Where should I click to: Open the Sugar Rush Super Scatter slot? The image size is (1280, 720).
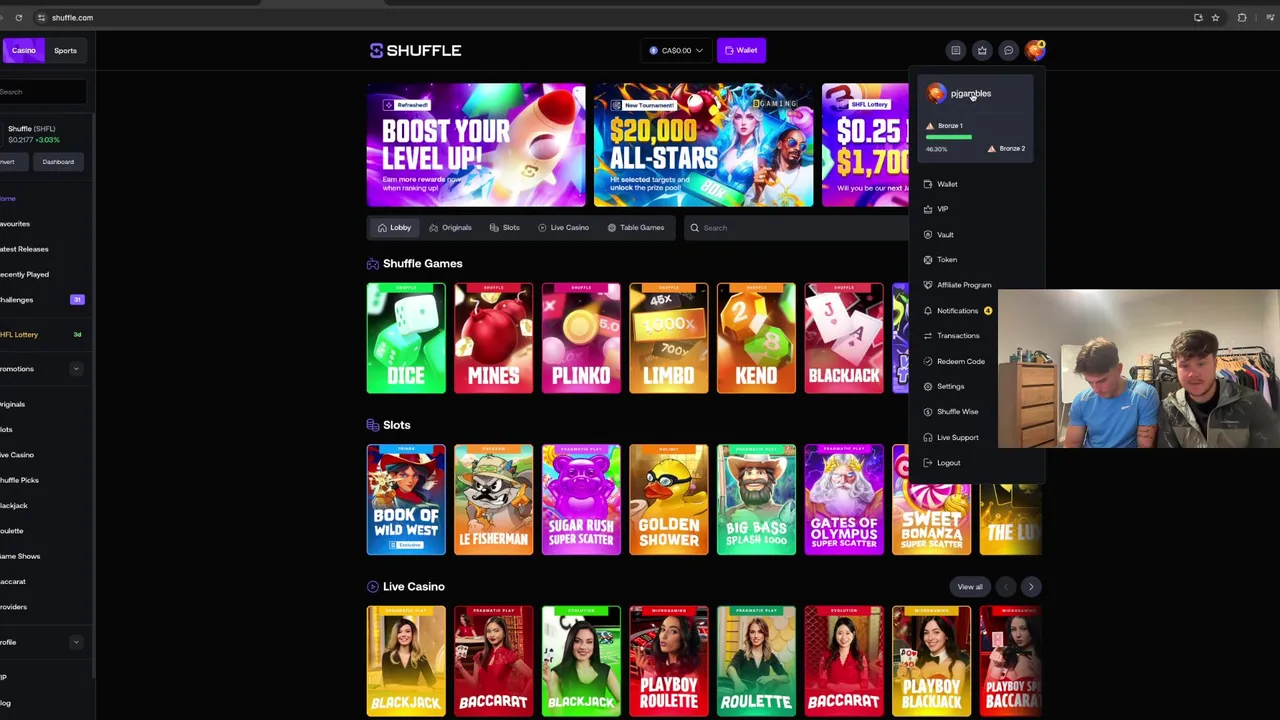click(x=581, y=500)
